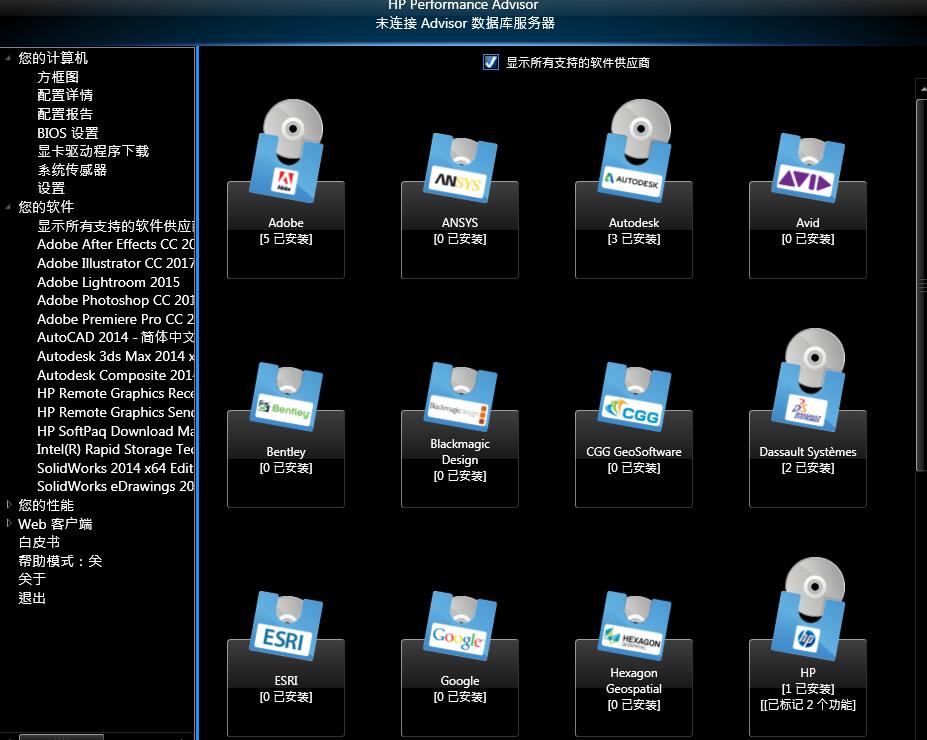The image size is (927, 740).
Task: Click the 已标记 2 个功能 text under HP
Action: [808, 705]
